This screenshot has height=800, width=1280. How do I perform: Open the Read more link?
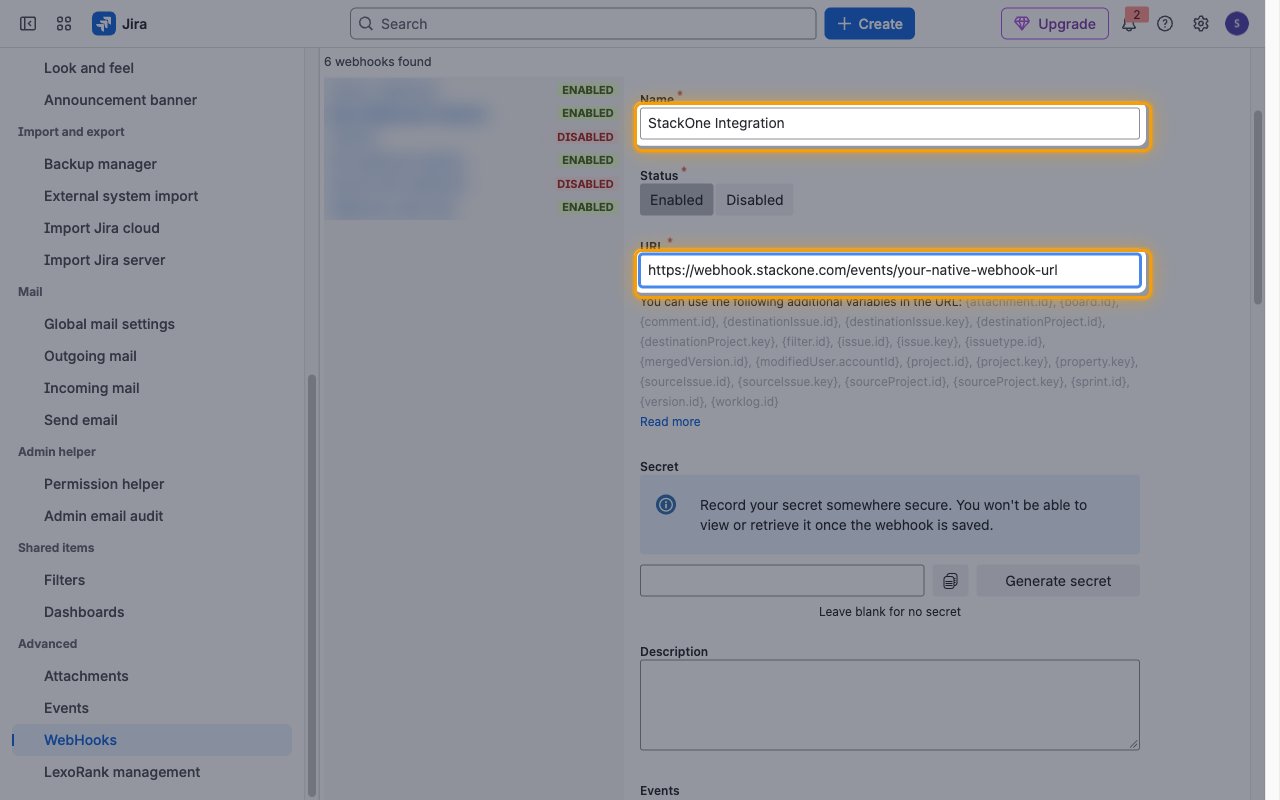tap(670, 422)
